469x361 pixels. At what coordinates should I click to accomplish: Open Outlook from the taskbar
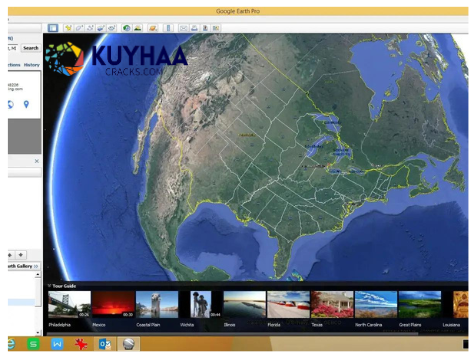pyautogui.click(x=105, y=344)
